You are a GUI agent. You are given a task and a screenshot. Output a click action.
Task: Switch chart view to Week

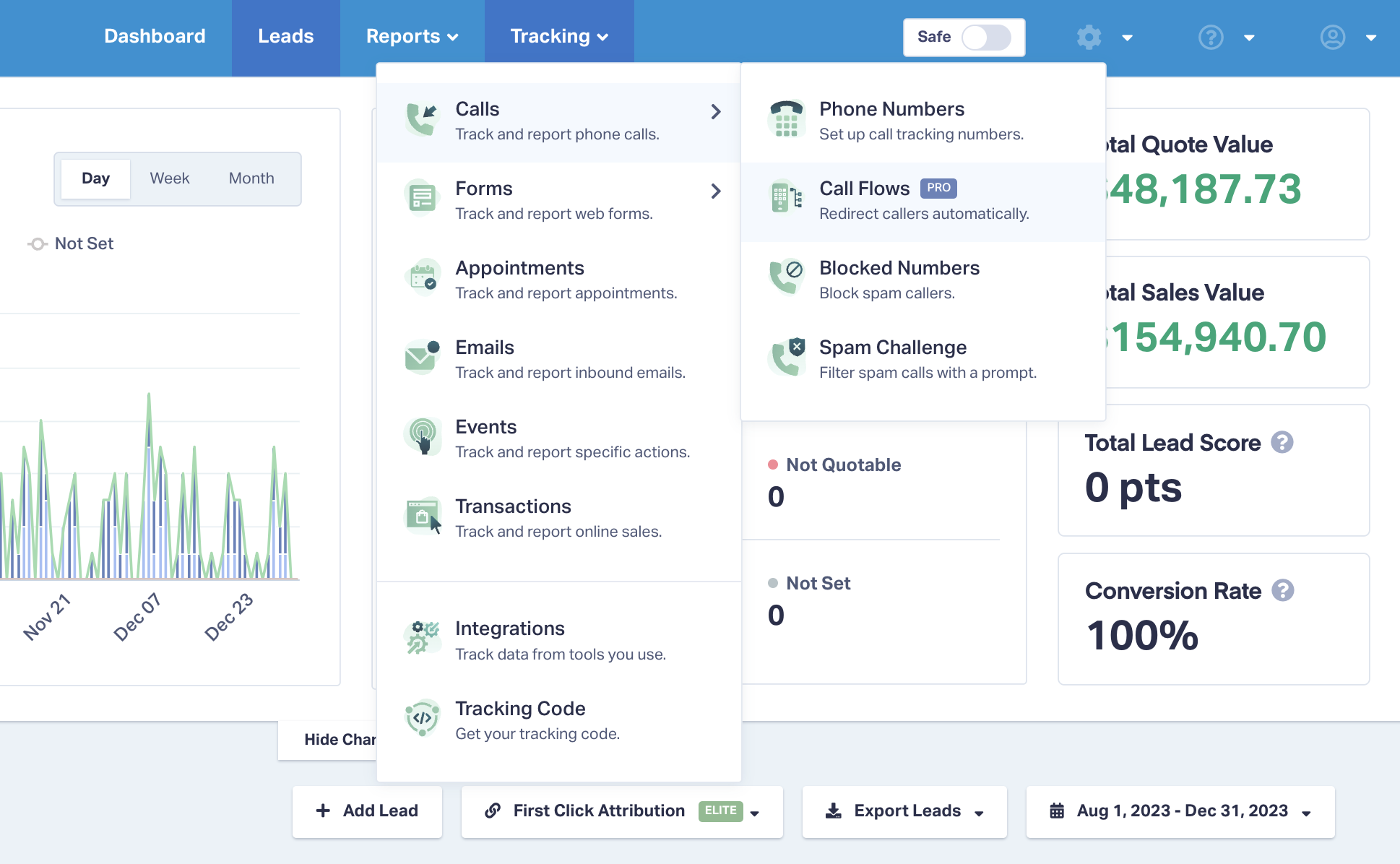170,178
